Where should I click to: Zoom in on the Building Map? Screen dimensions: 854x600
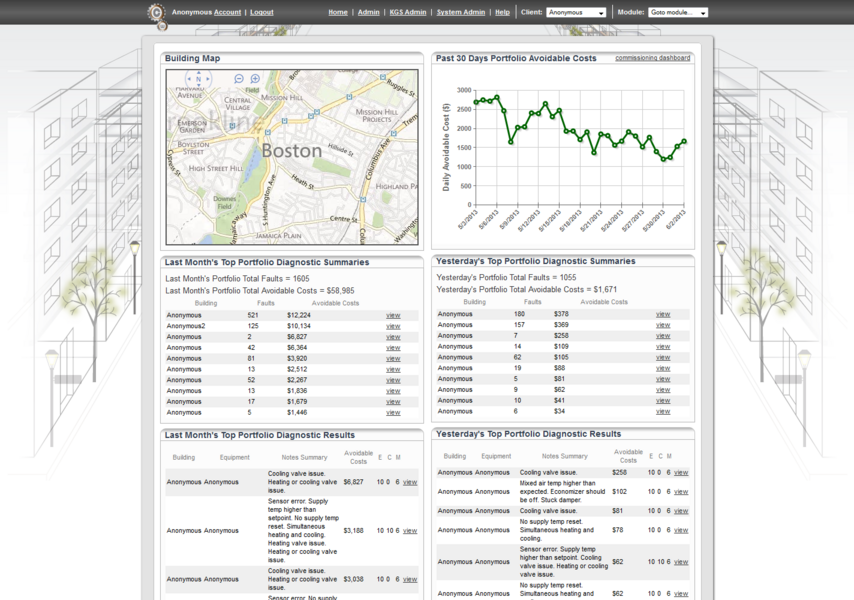coord(255,78)
